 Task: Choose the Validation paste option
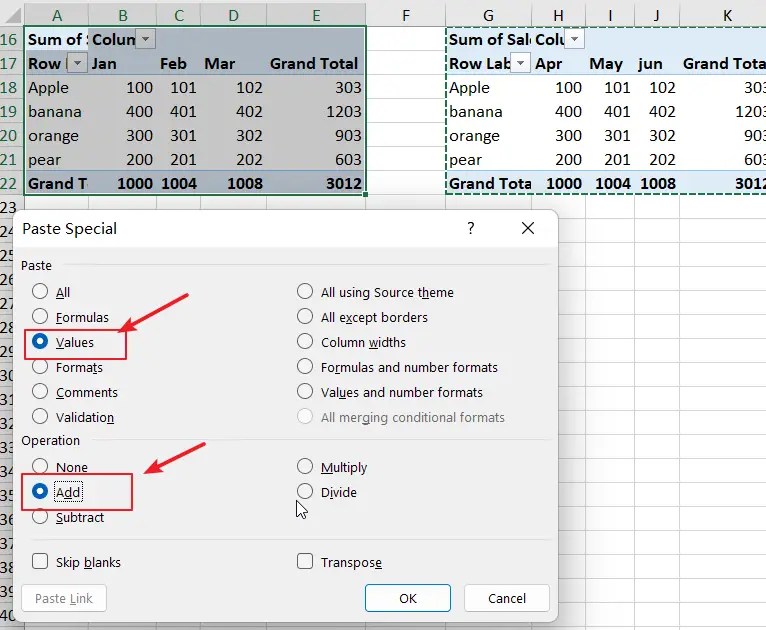[x=40, y=417]
